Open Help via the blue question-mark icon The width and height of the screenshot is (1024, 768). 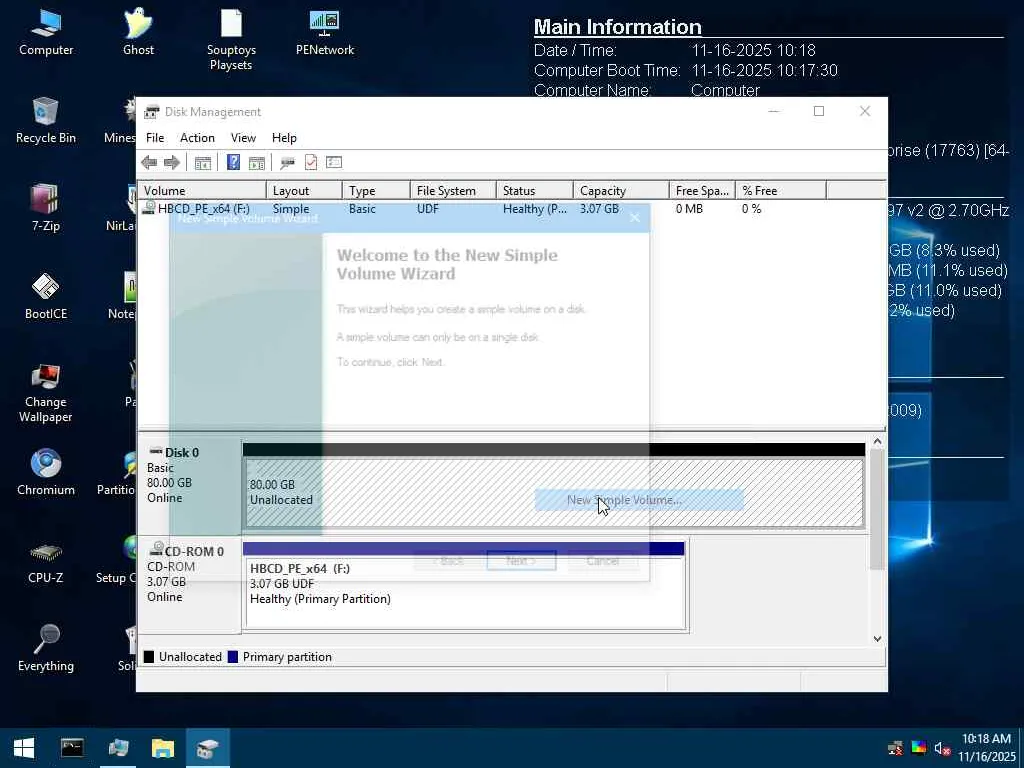[233, 162]
